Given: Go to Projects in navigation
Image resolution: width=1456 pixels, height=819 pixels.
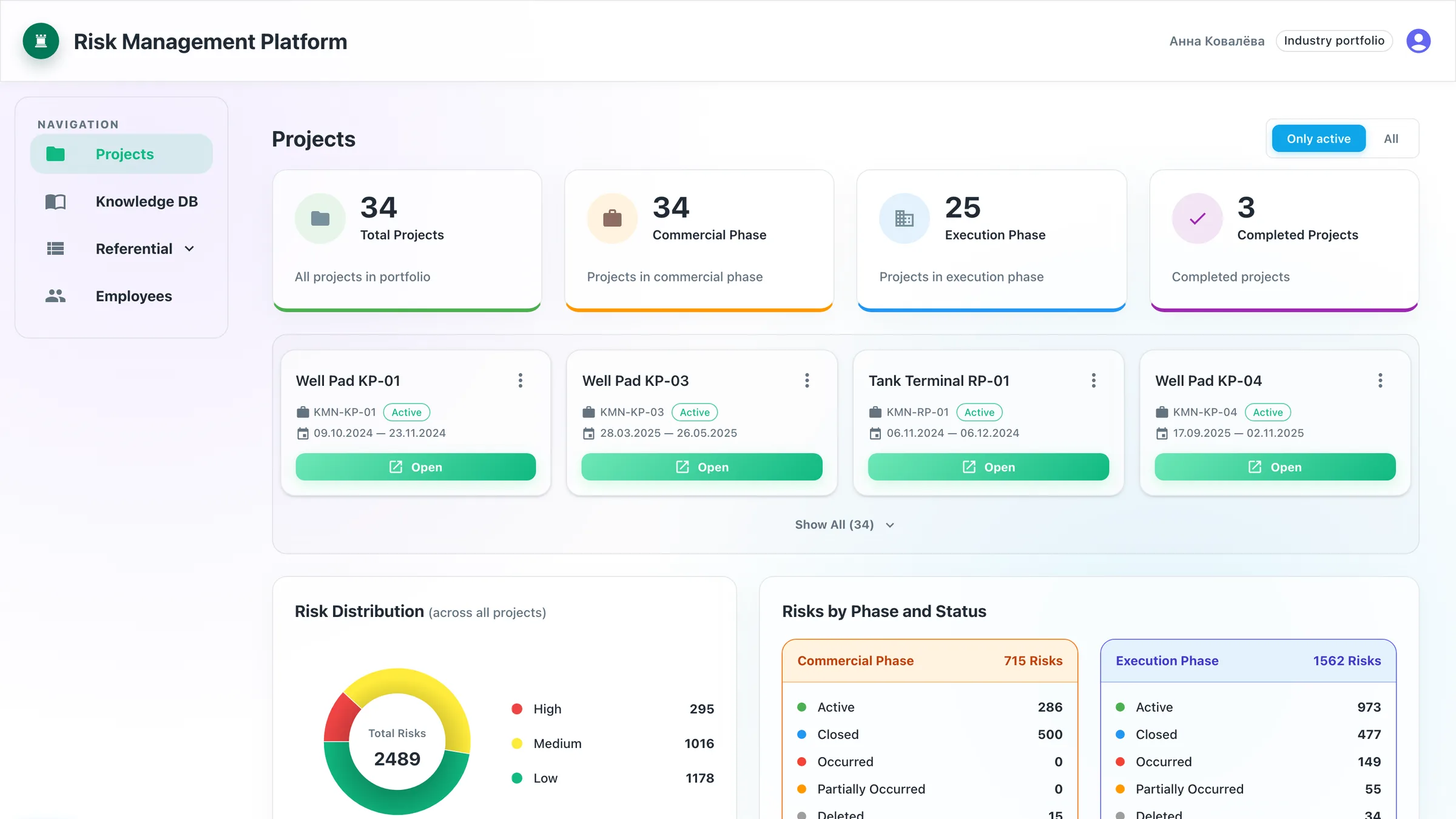Looking at the screenshot, I should click(x=121, y=154).
